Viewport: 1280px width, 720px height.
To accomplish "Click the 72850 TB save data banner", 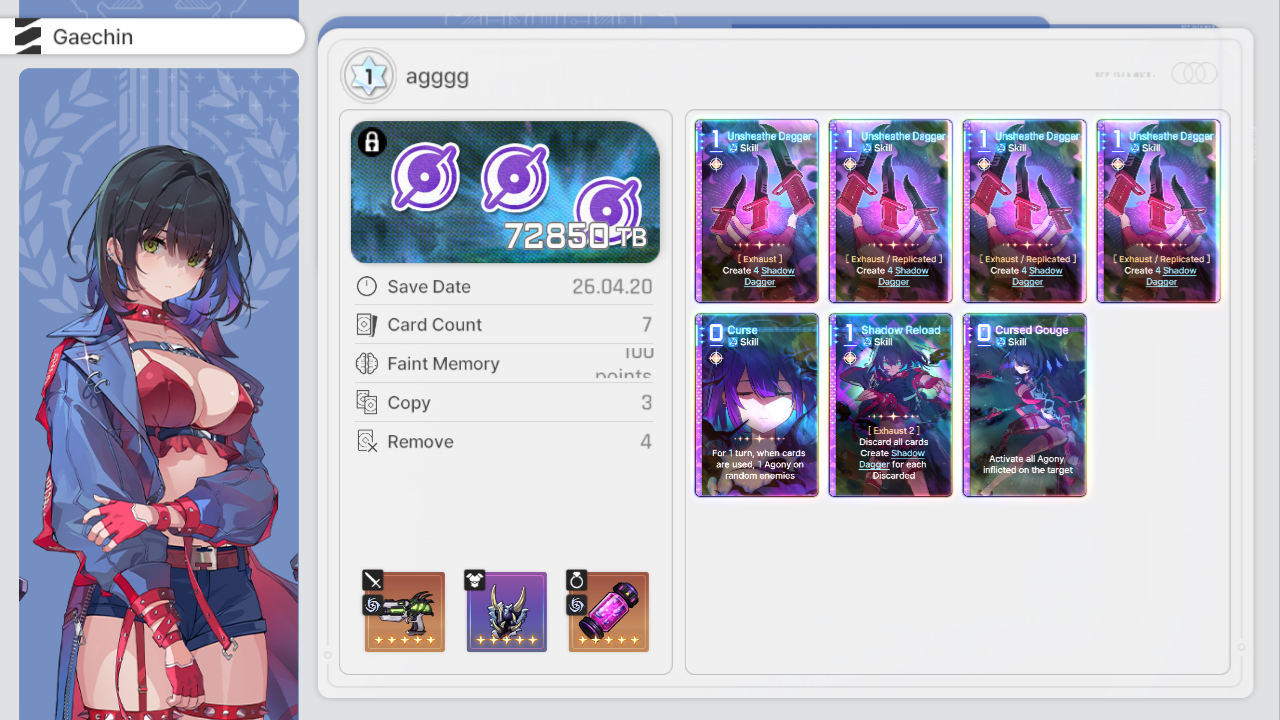I will [x=505, y=192].
